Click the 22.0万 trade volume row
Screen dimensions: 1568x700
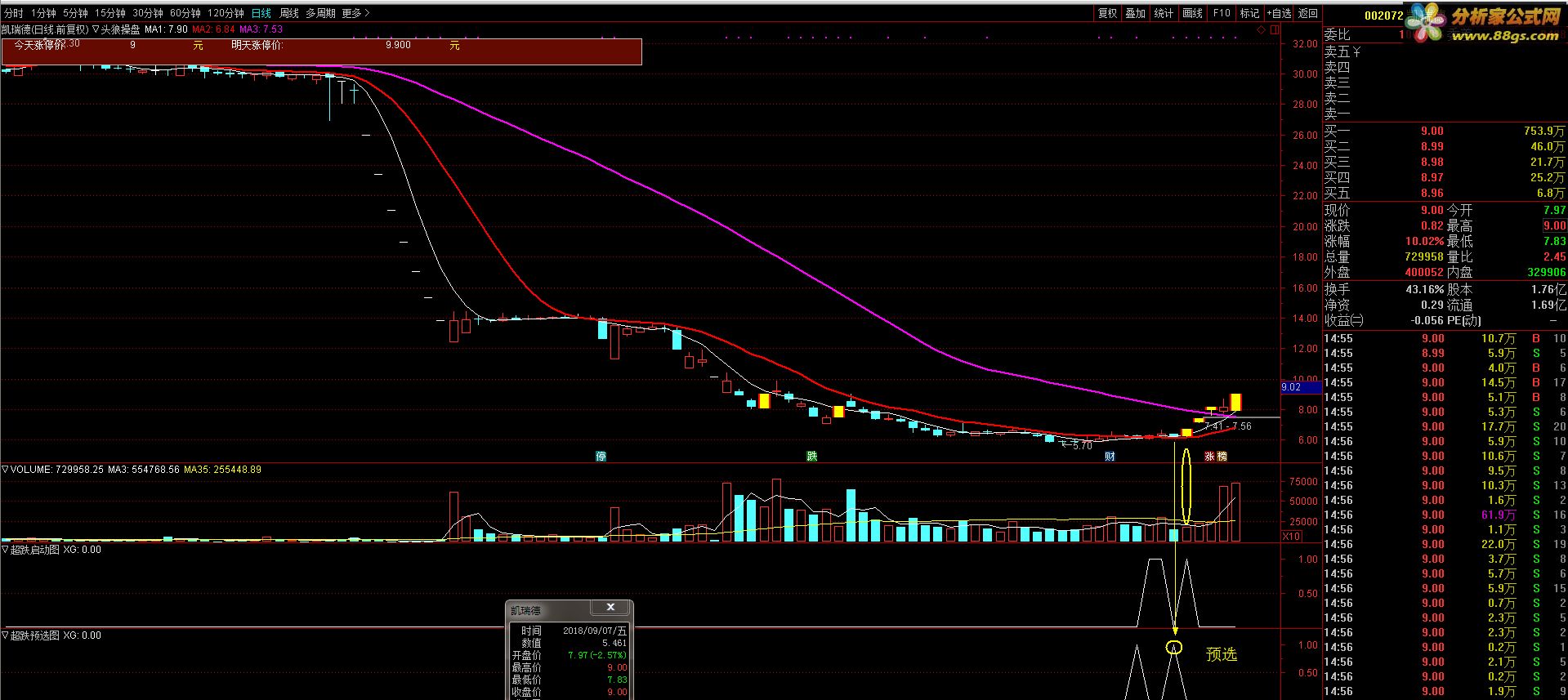[x=1498, y=544]
